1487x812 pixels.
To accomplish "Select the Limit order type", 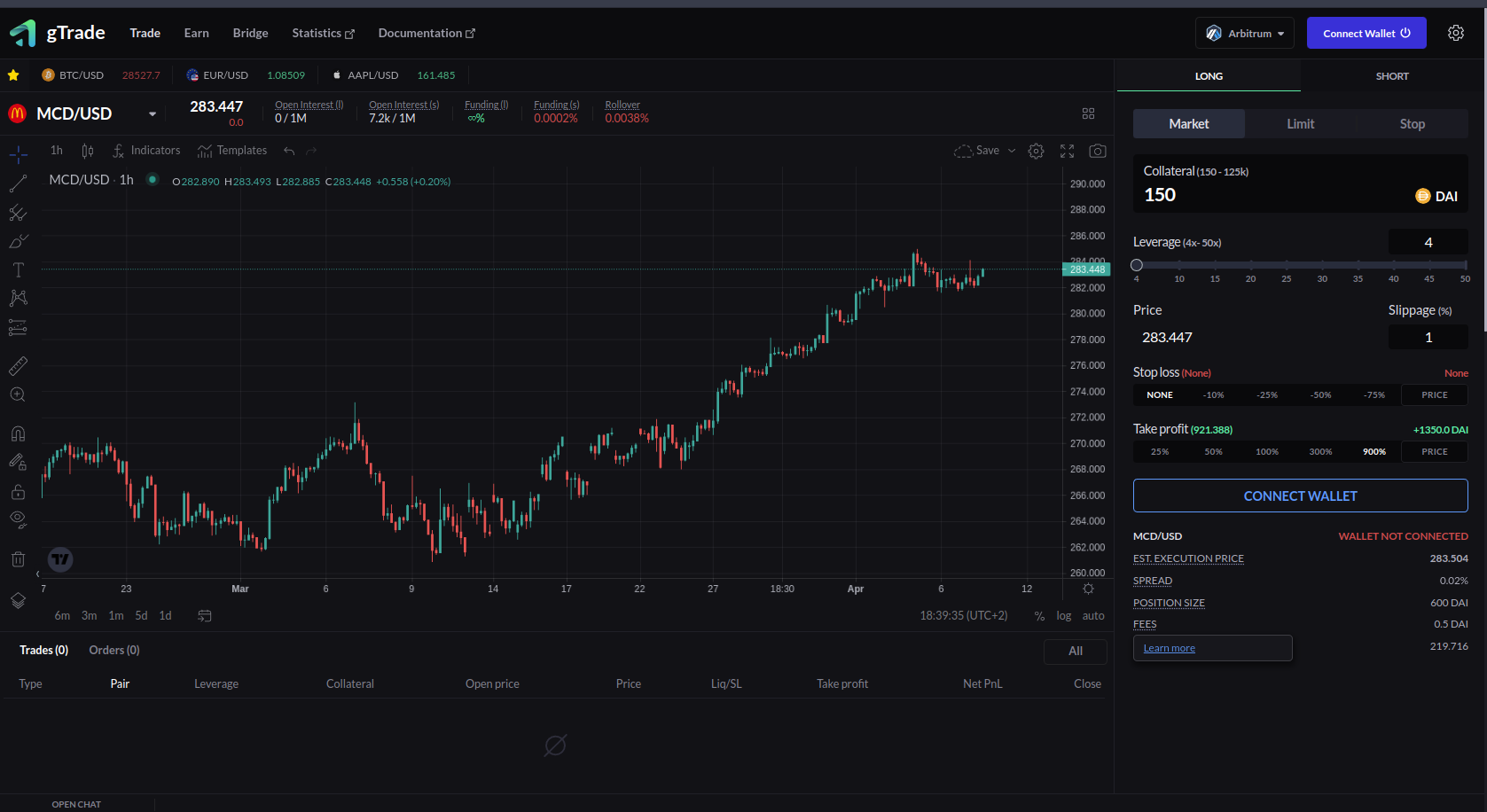I will point(1301,124).
